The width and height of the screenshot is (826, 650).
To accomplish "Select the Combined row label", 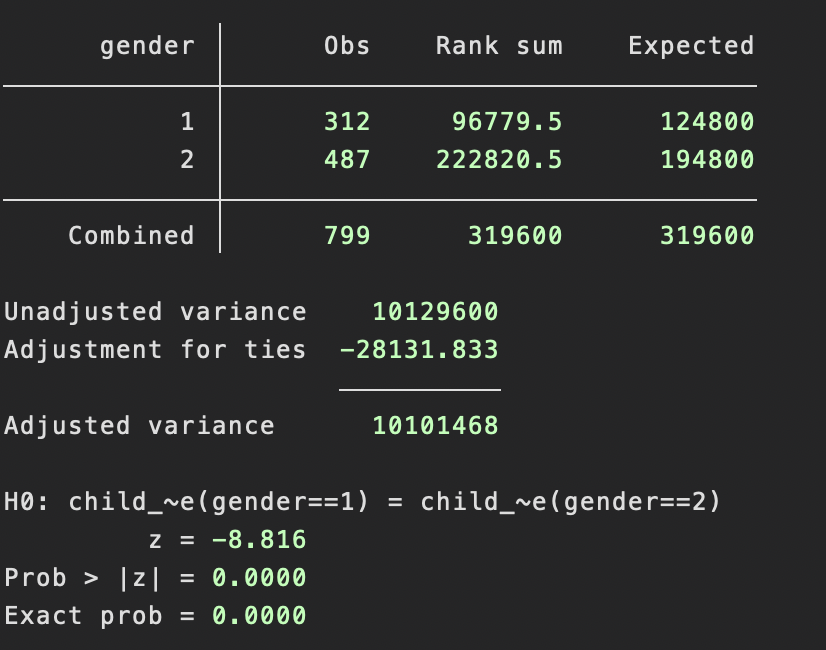I will [131, 235].
